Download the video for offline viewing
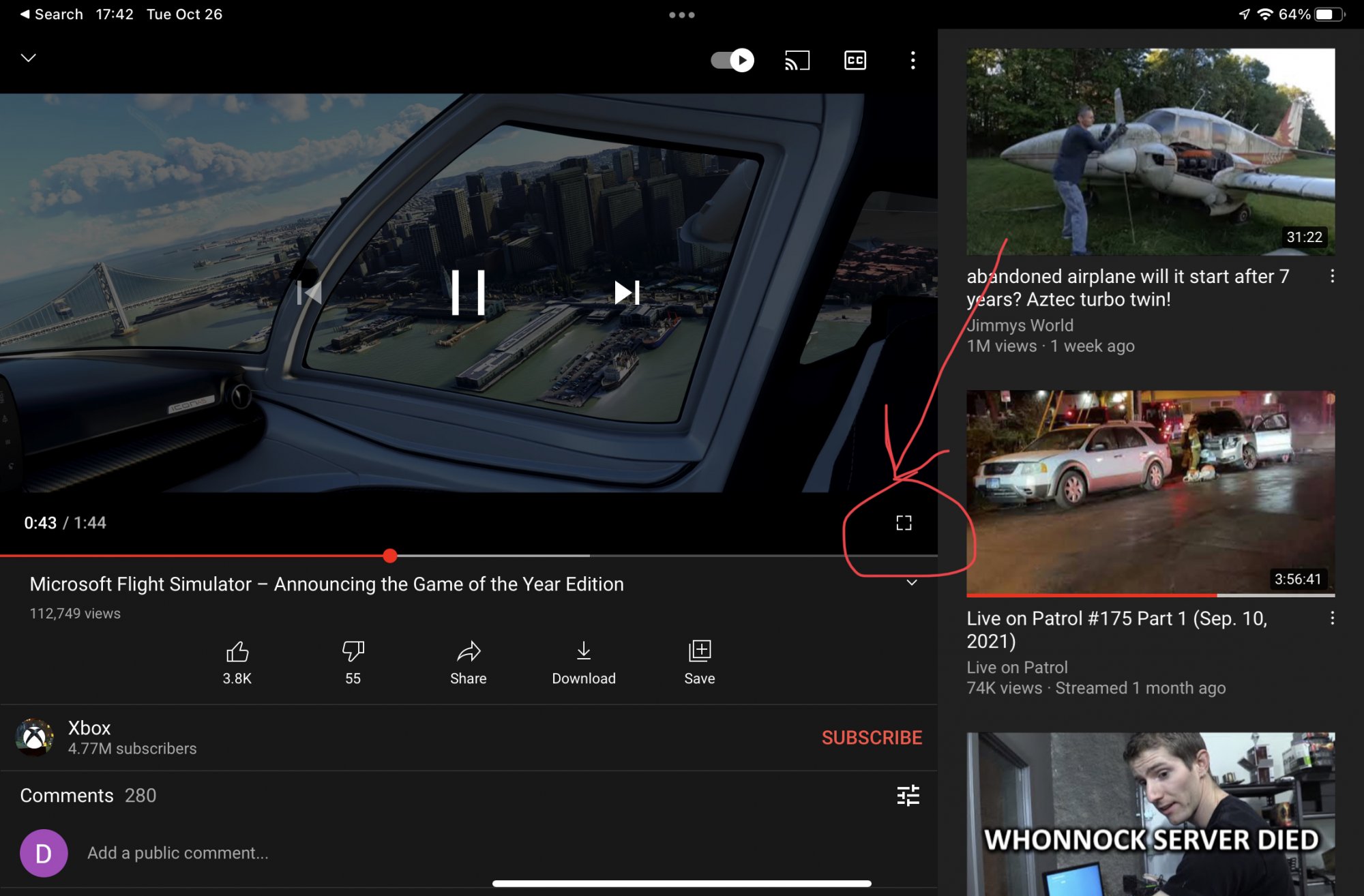The width and height of the screenshot is (1364, 896). tap(584, 653)
